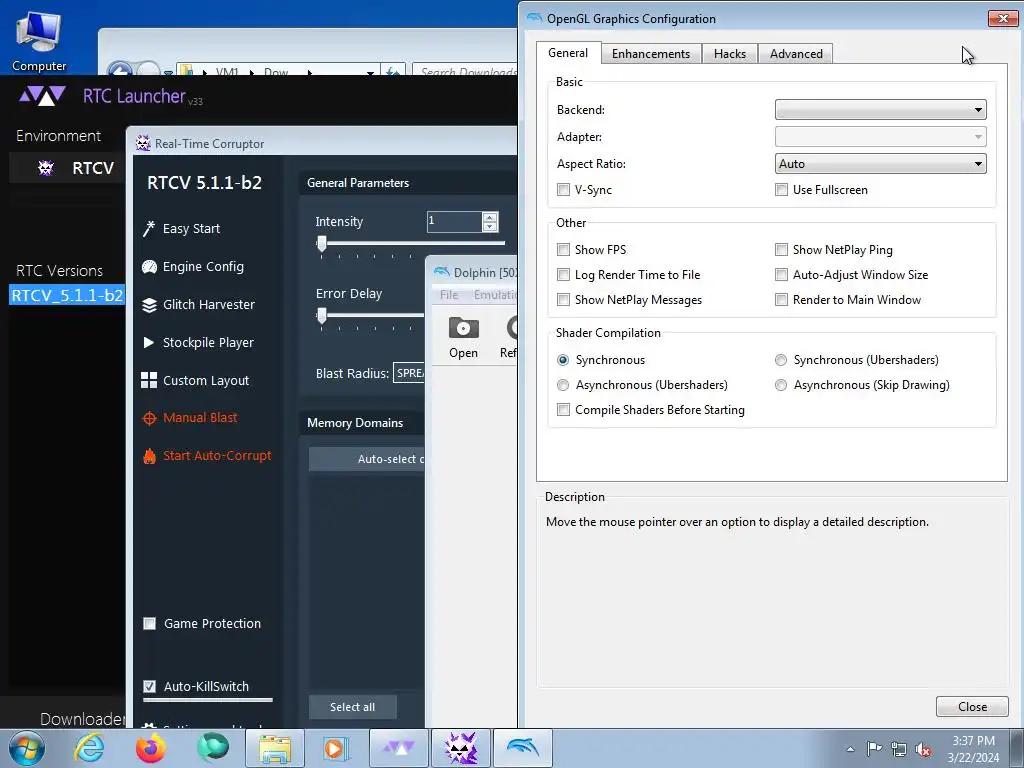This screenshot has width=1024, height=768.
Task: Click Intensity numeric input field
Action: point(455,221)
